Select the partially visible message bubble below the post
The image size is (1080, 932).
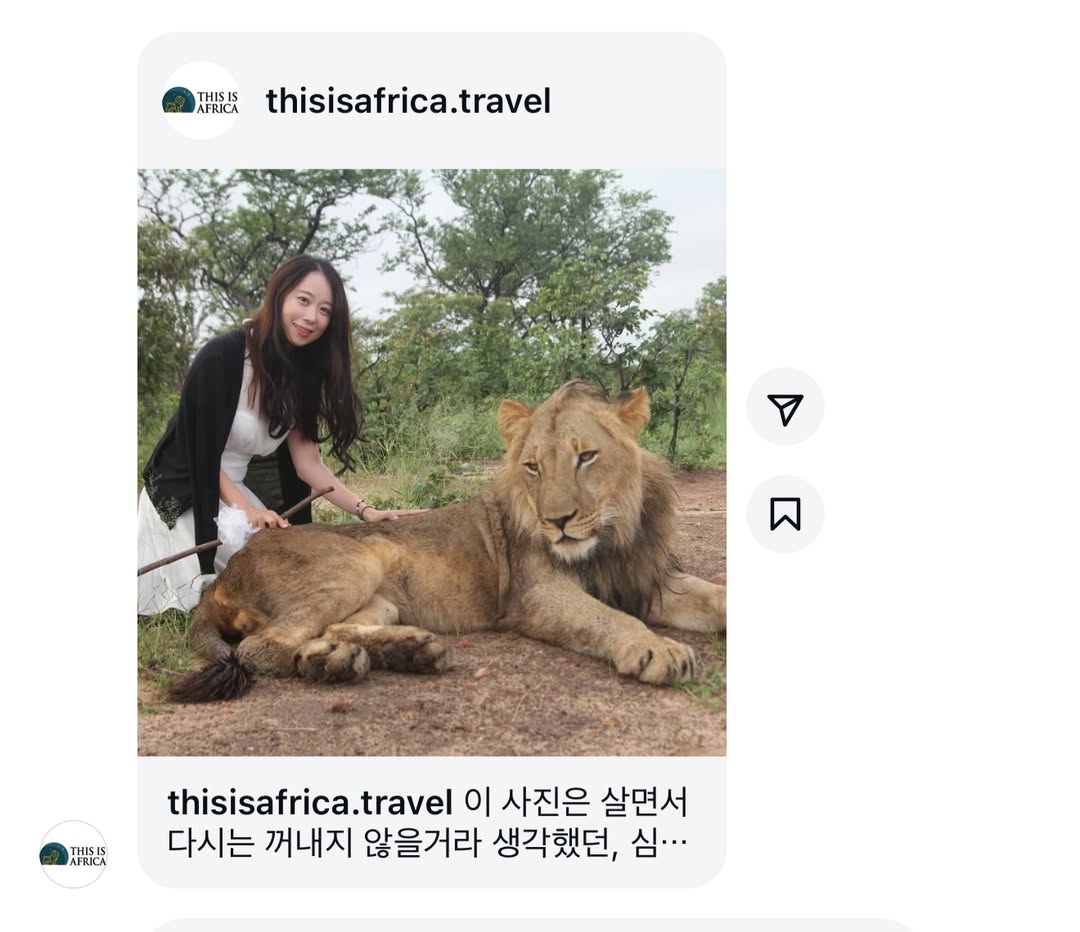pyautogui.click(x=530, y=924)
